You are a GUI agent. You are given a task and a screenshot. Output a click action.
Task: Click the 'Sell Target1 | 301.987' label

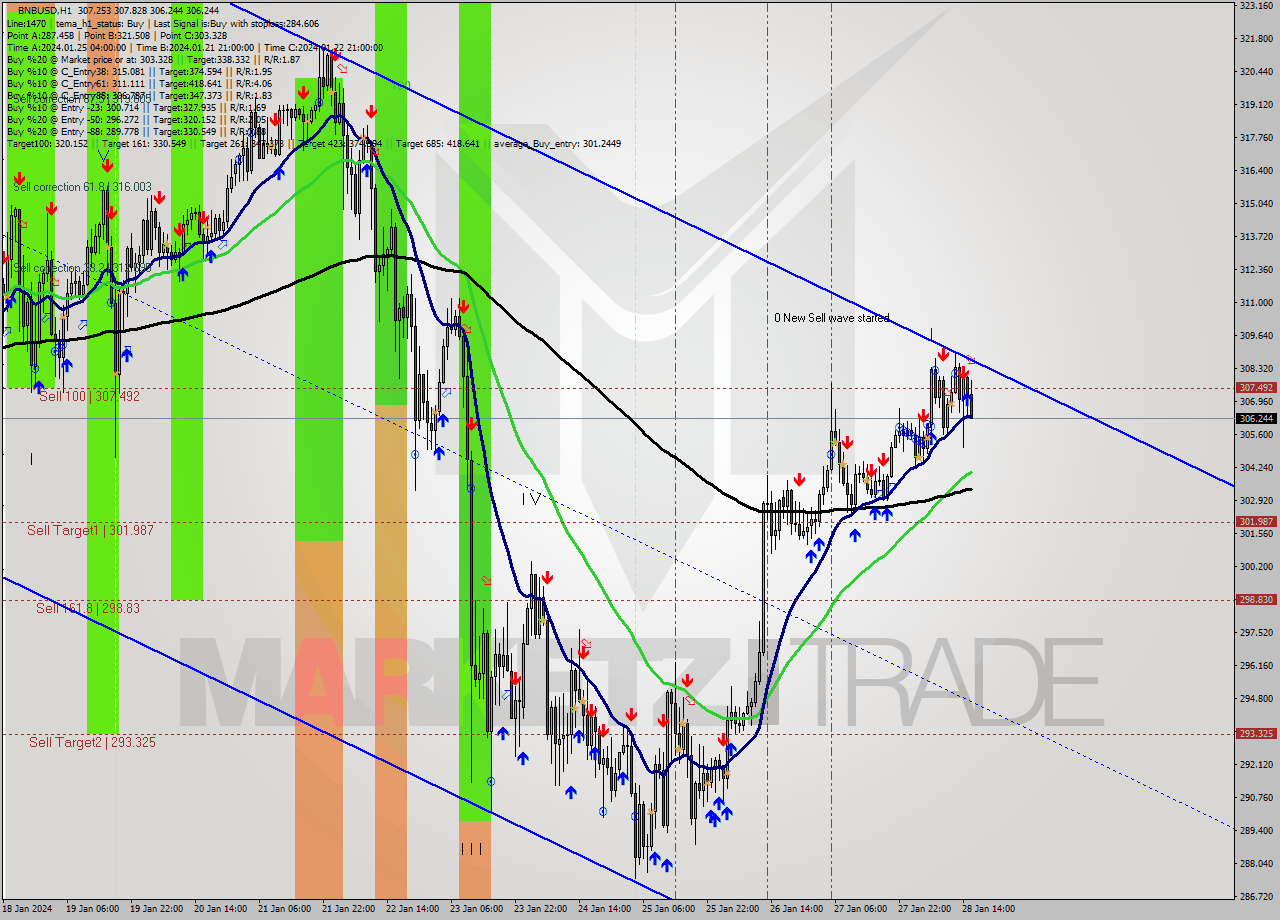point(90,530)
